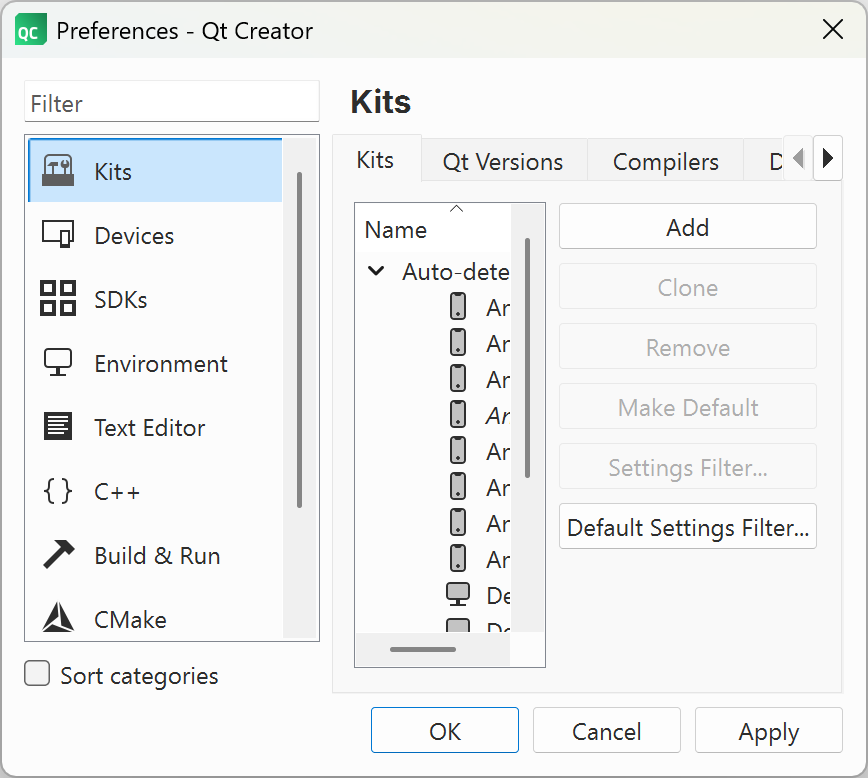This screenshot has height=778, width=868.
Task: Enable the Sort categories checkbox
Action: [37, 673]
